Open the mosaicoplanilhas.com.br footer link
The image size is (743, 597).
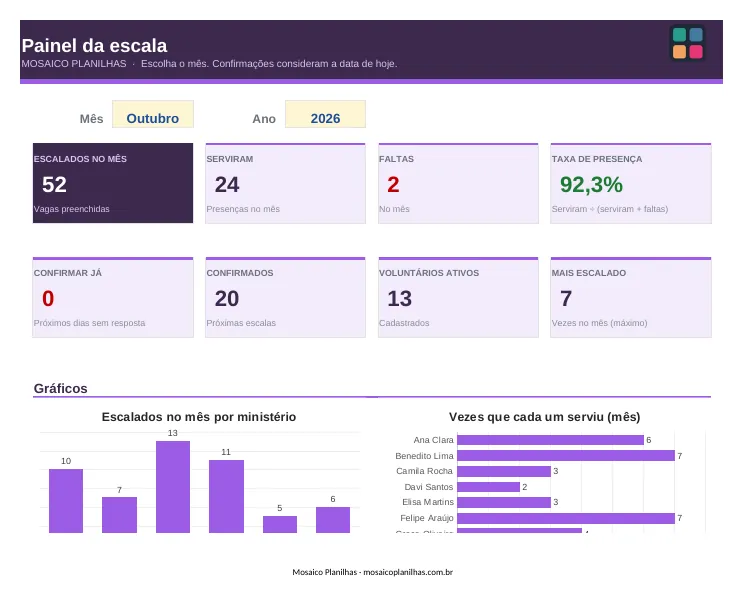click(x=408, y=572)
